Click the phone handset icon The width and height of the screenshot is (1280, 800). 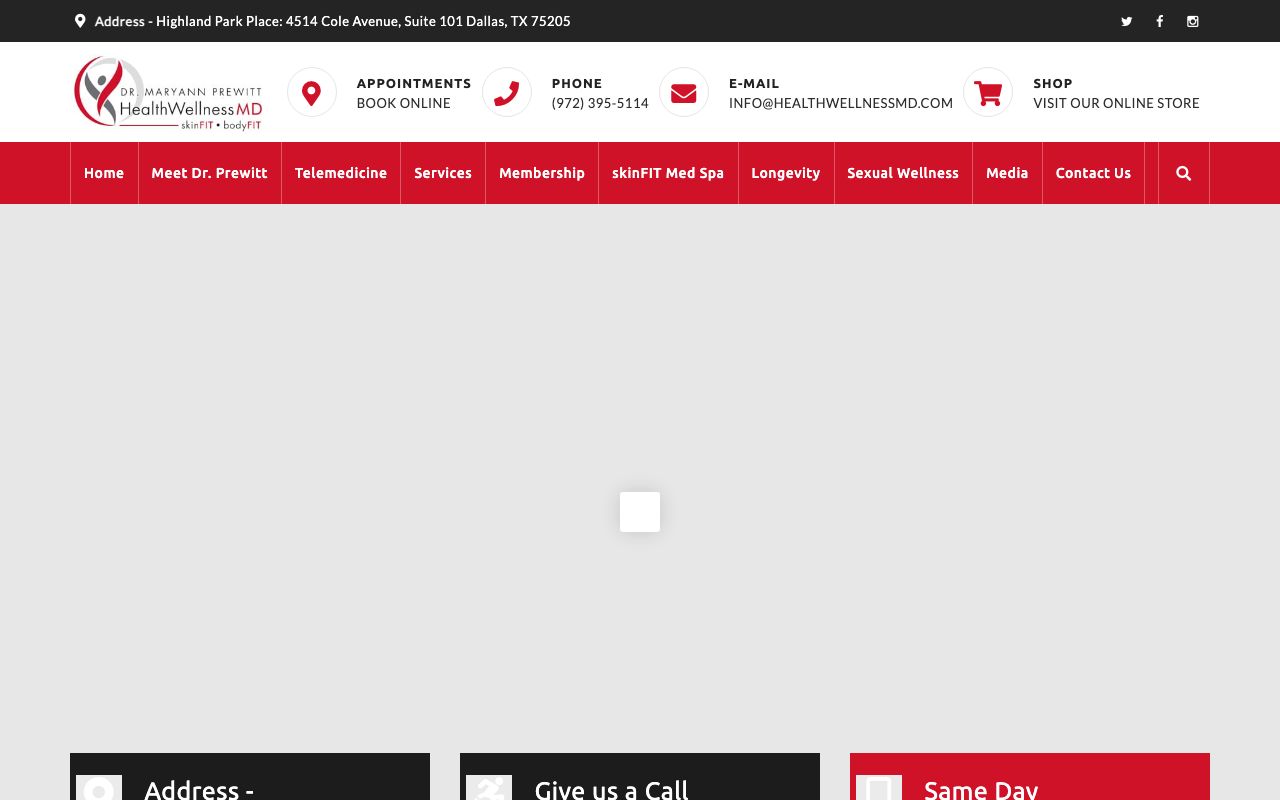(507, 93)
